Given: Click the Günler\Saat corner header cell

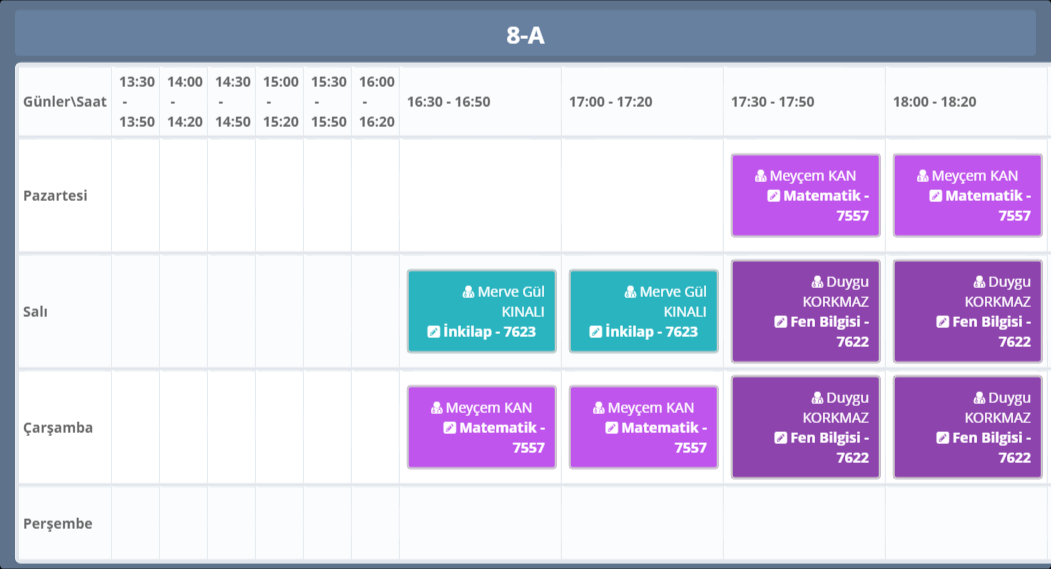Looking at the screenshot, I should coord(64,102).
